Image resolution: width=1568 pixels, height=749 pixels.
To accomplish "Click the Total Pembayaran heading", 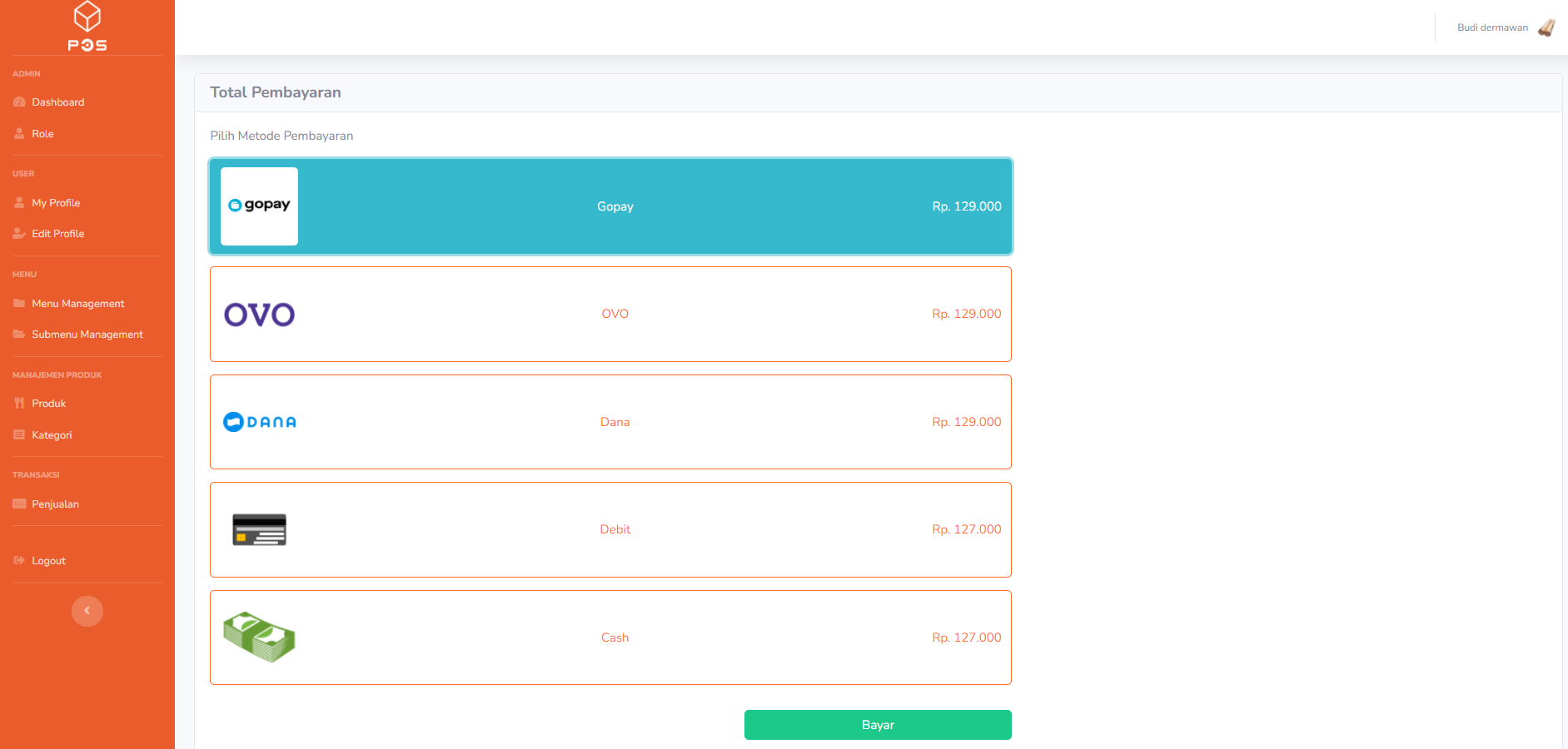I will click(x=276, y=92).
